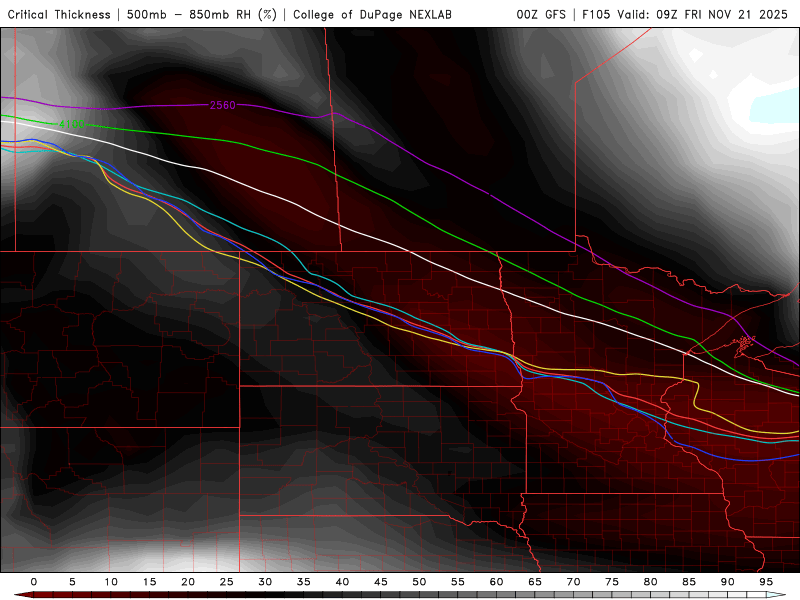
Task: Click the "00Z GFS" model run label
Action: pos(541,15)
